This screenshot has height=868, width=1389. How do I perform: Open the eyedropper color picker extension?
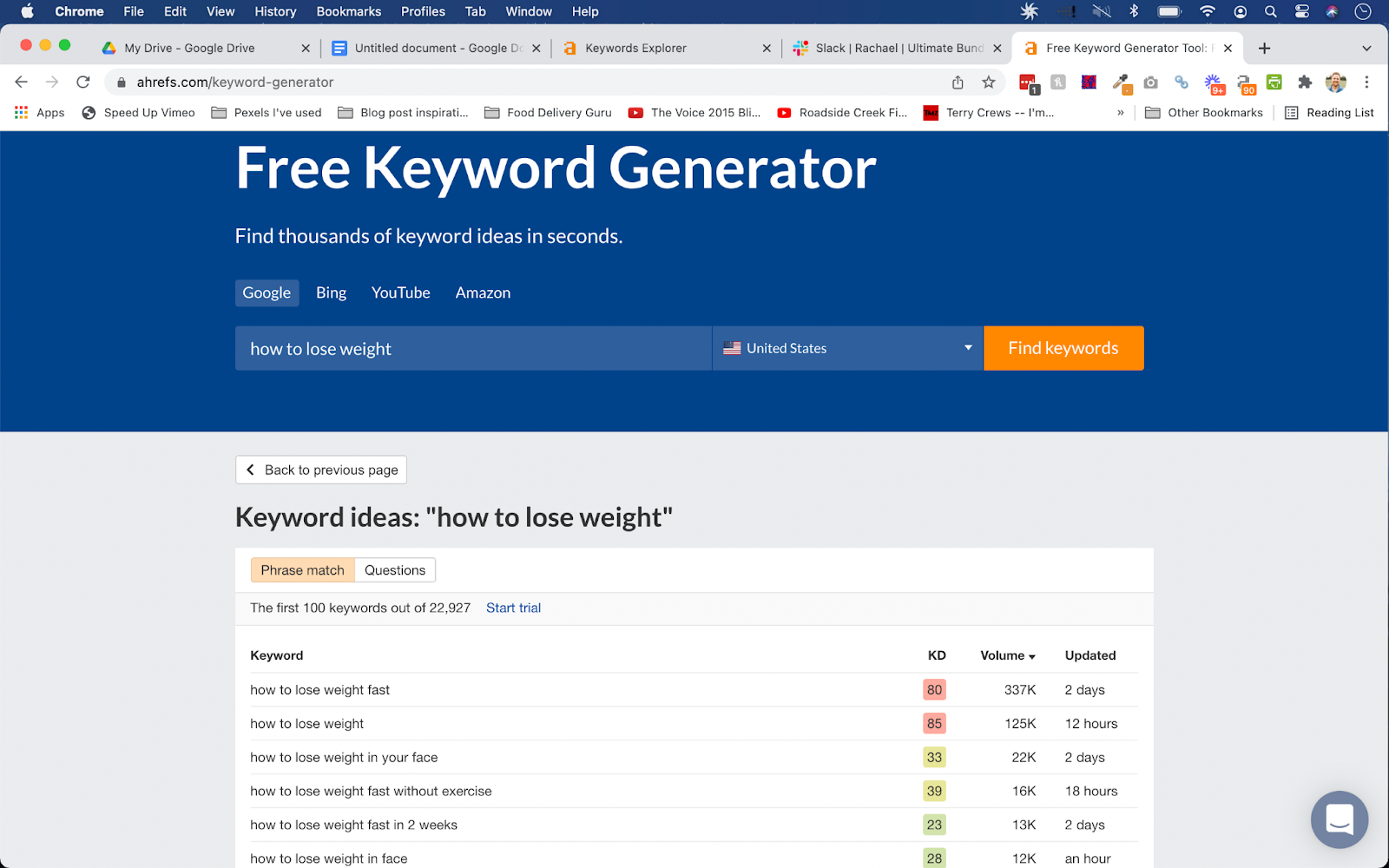[1121, 82]
